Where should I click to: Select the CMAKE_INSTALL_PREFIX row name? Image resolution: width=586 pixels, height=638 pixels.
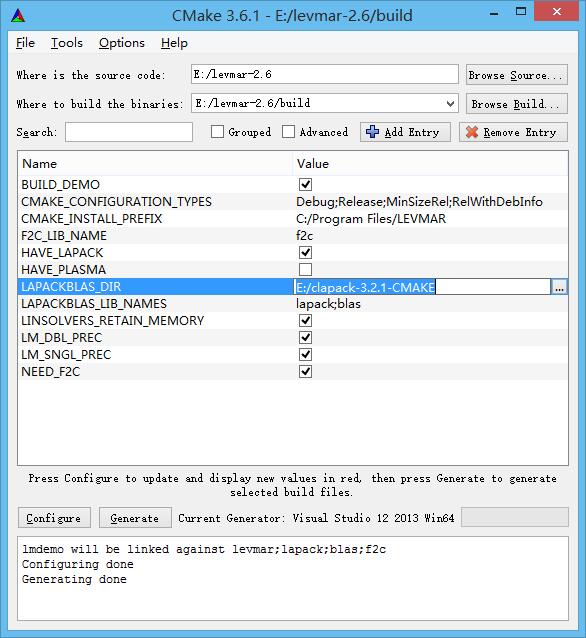pos(92,219)
